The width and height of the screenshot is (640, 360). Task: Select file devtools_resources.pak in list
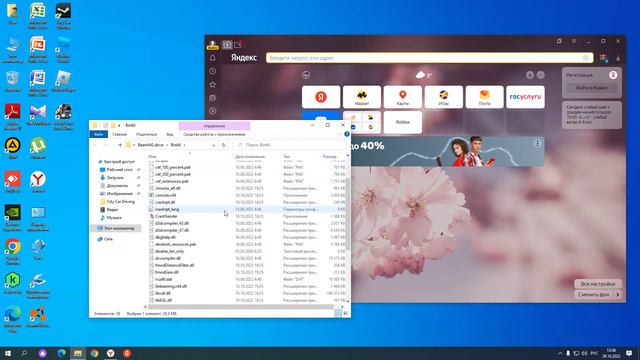point(175,244)
